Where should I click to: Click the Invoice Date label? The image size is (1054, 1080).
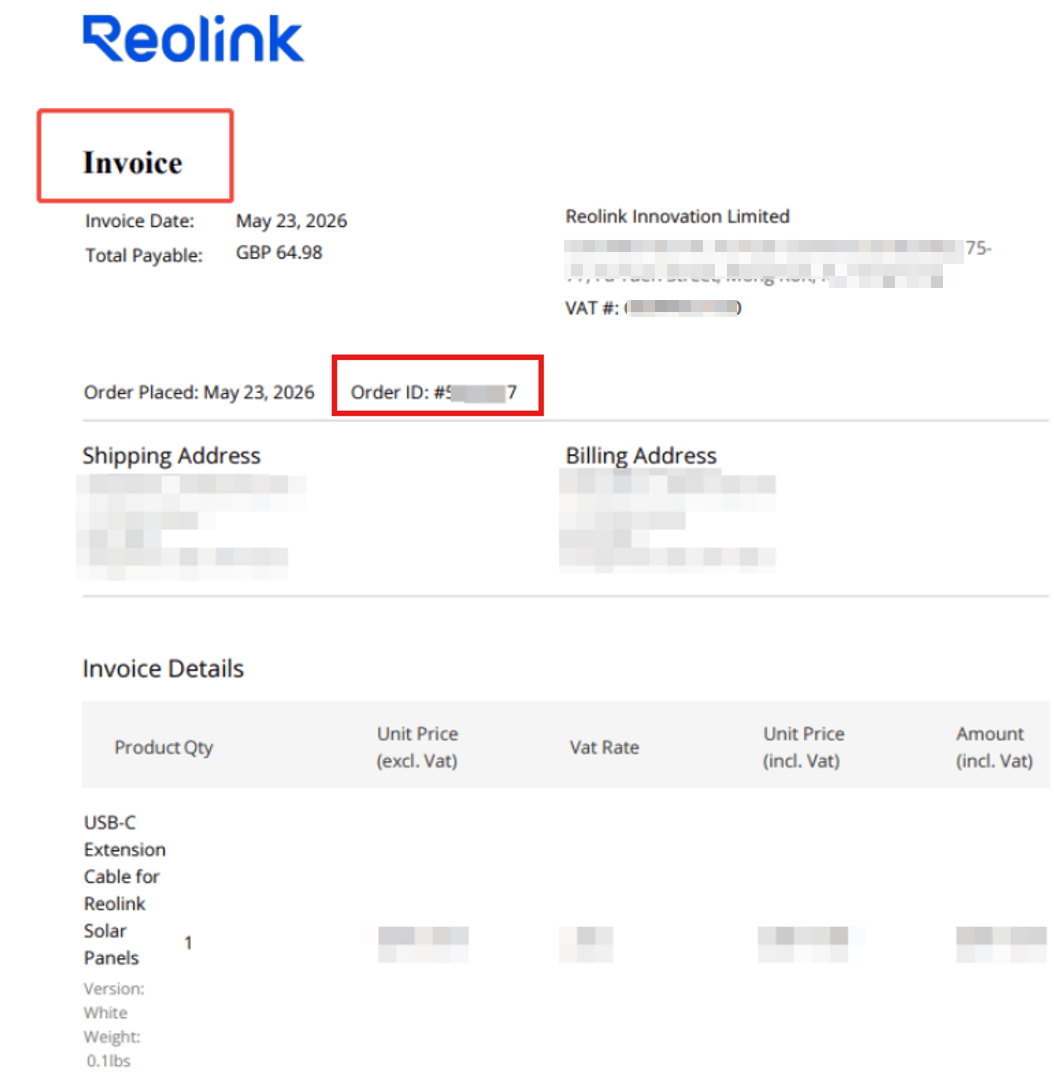(140, 221)
